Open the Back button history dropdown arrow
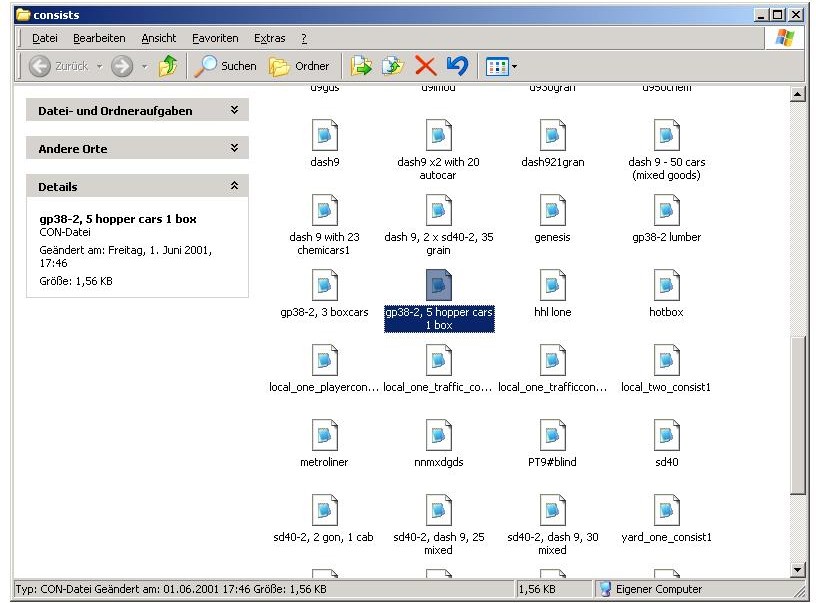This screenshot has width=816, height=603. point(98,66)
